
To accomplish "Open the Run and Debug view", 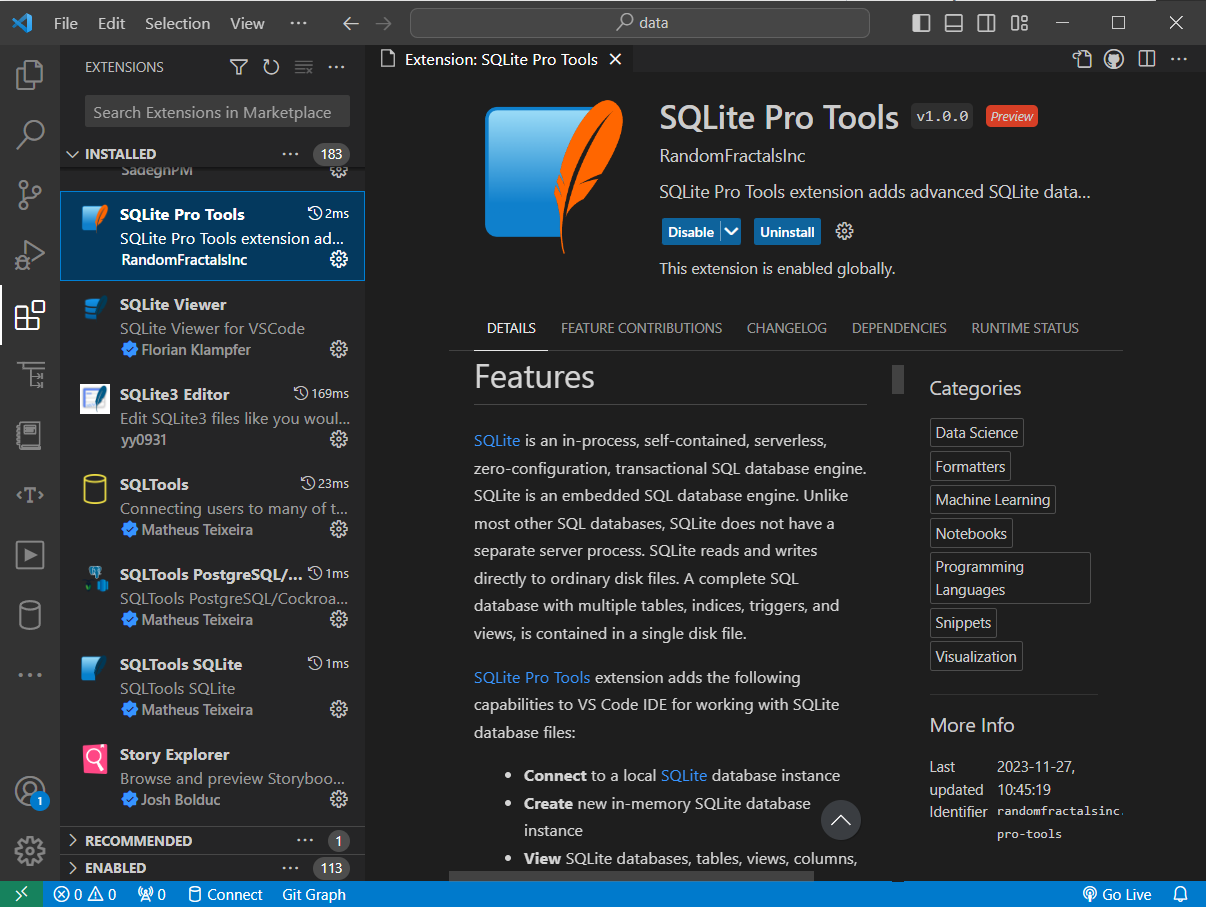I will click(x=30, y=255).
